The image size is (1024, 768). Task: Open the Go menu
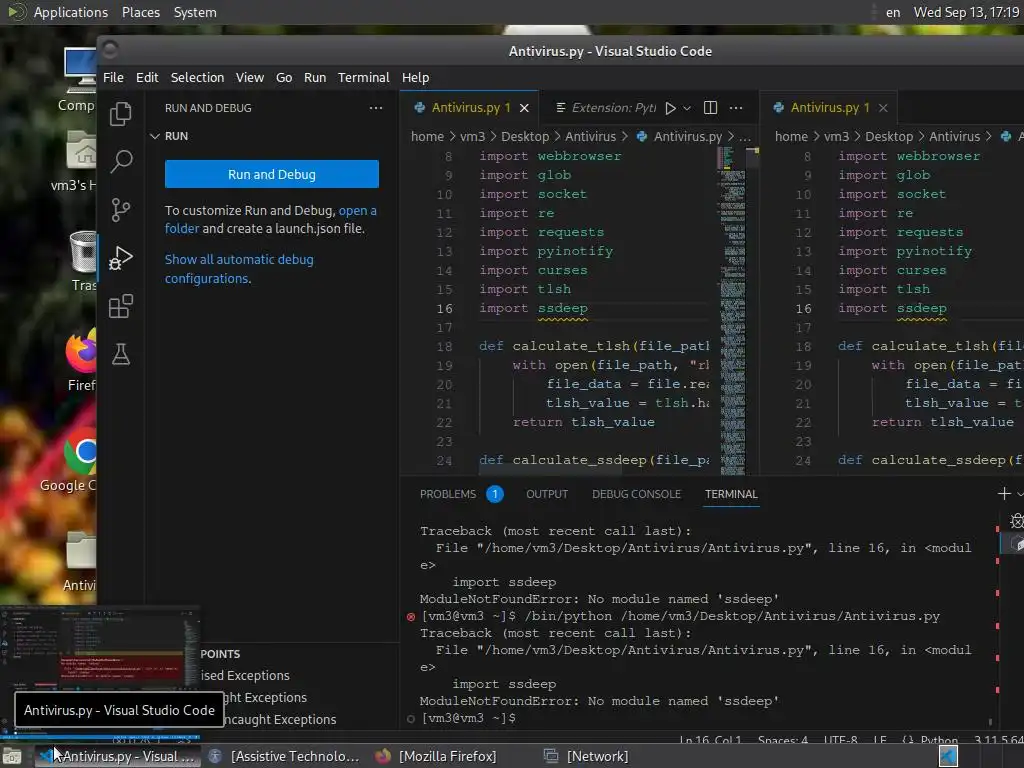pyautogui.click(x=284, y=78)
